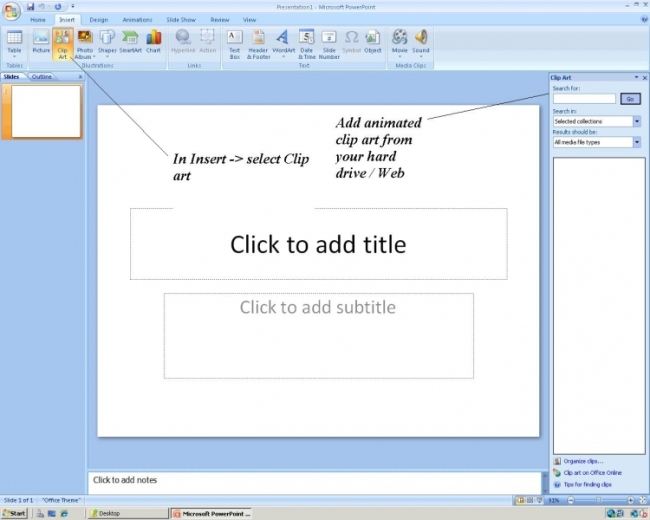The height and width of the screenshot is (520, 650).
Task: Switch to the View tab
Action: tap(249, 19)
